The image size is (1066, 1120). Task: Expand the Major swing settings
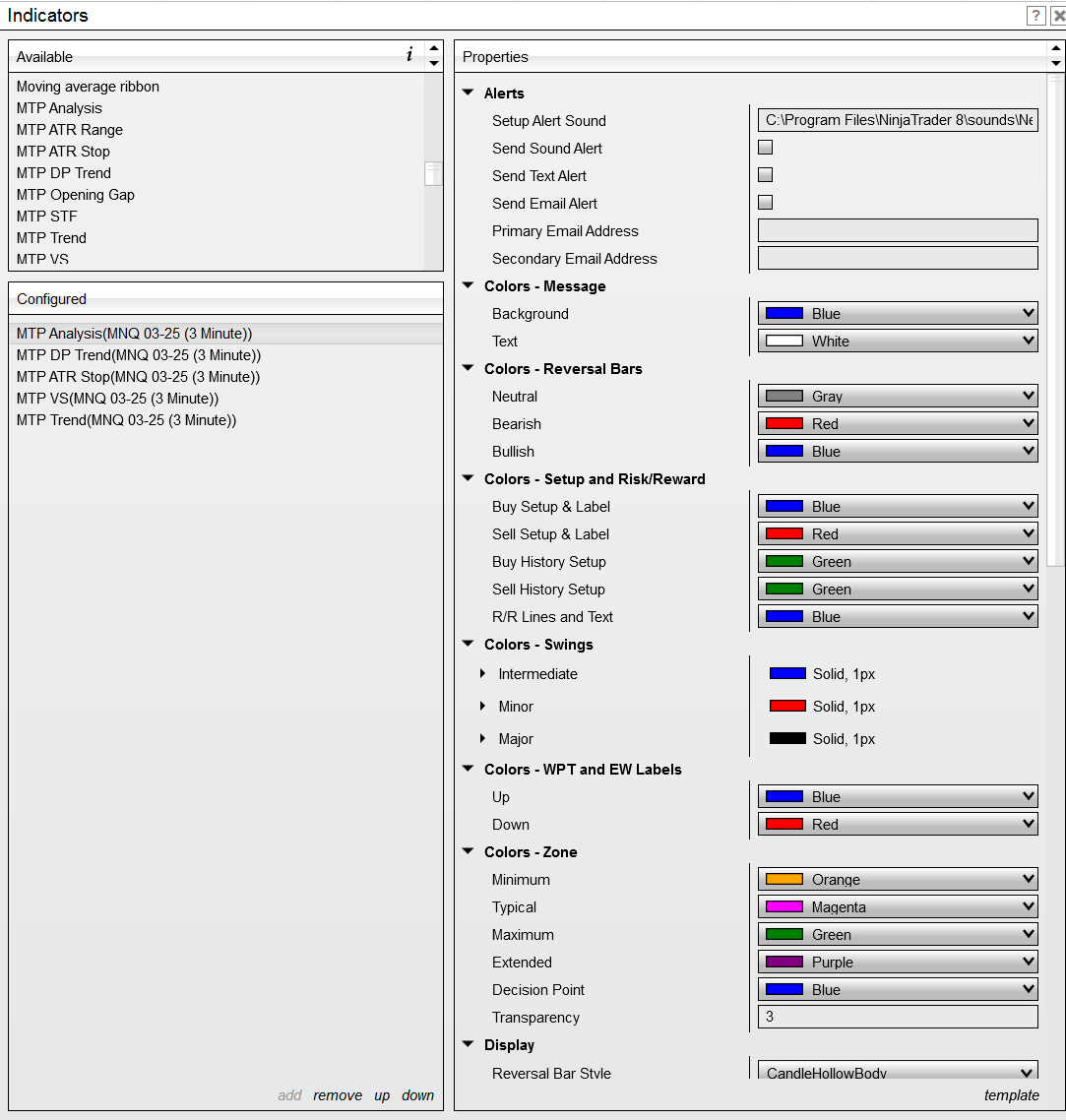[482, 739]
